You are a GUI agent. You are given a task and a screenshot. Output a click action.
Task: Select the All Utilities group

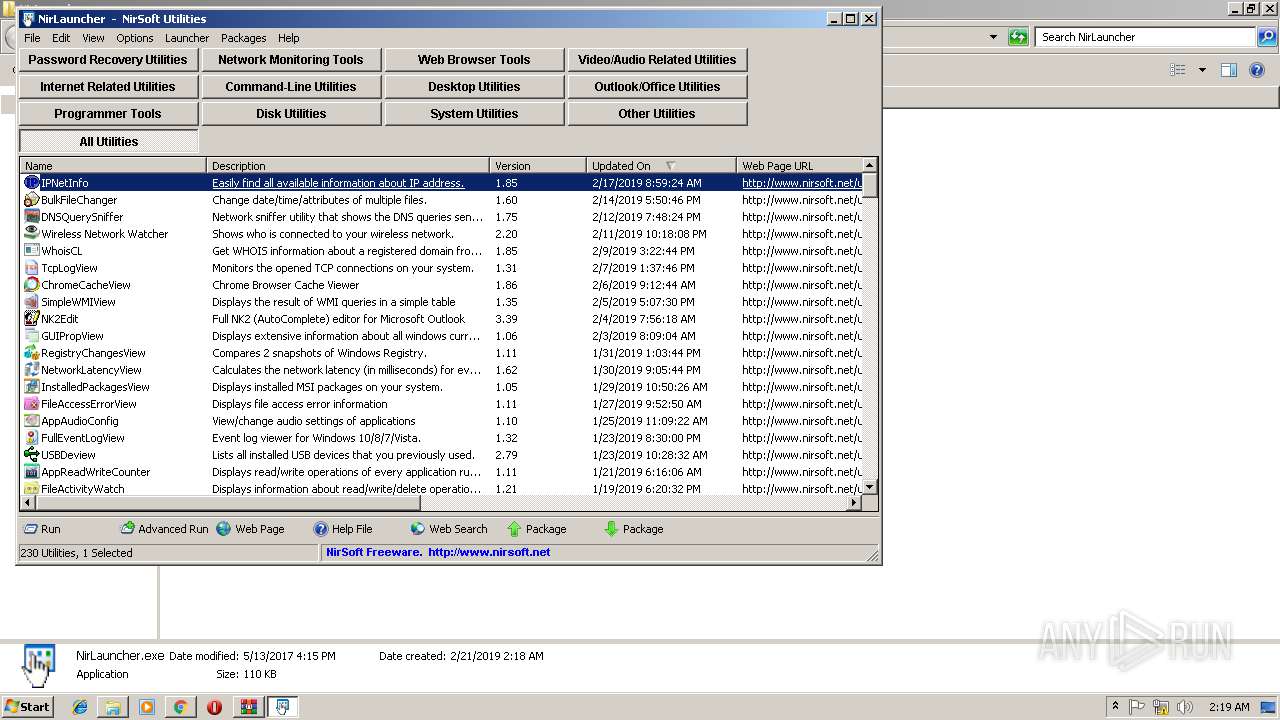(109, 141)
